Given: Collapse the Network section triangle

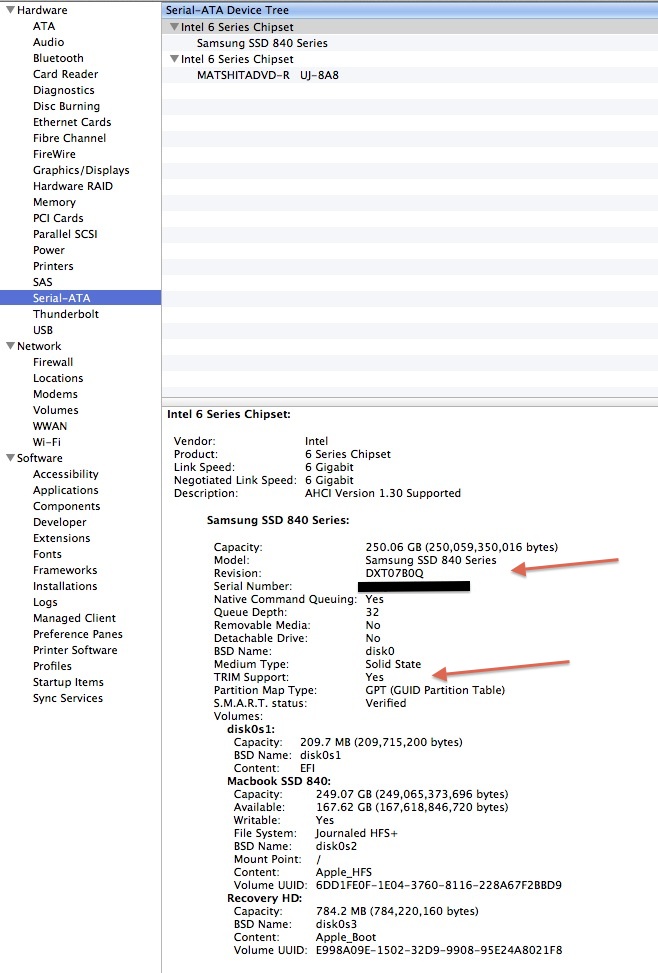Looking at the screenshot, I should click(x=10, y=346).
